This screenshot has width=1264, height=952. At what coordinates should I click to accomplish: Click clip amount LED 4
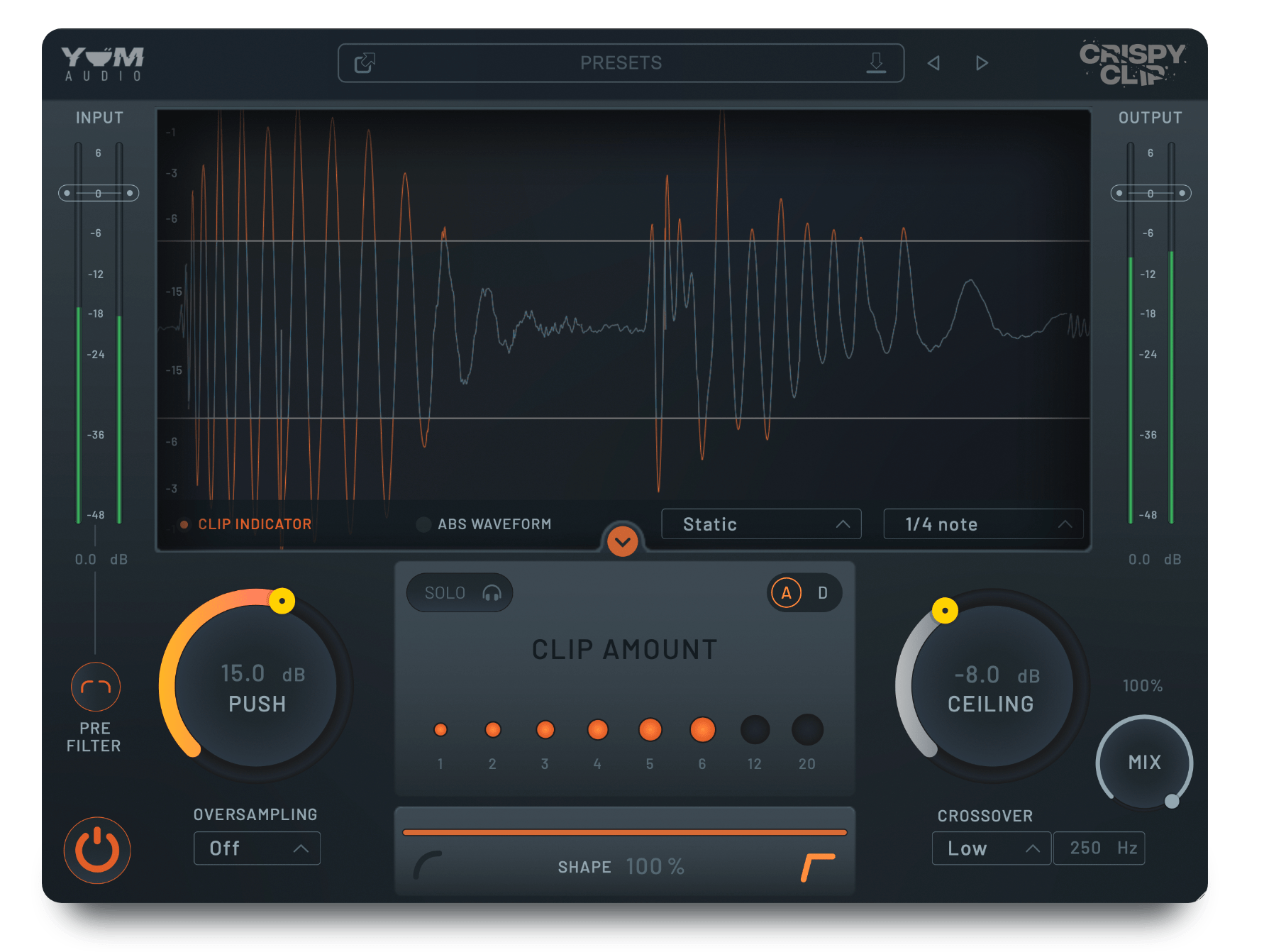(x=598, y=729)
